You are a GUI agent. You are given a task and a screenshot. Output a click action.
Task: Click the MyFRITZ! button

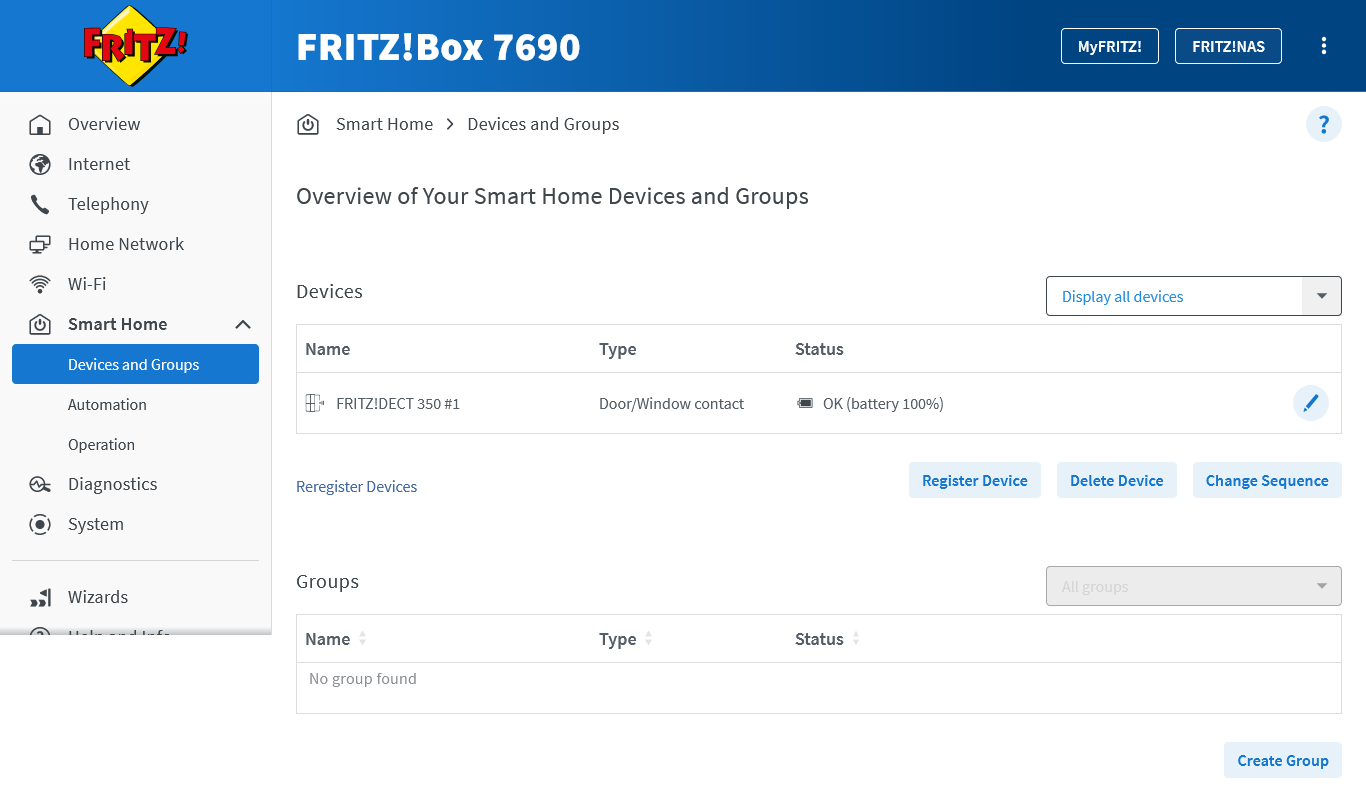1109,46
